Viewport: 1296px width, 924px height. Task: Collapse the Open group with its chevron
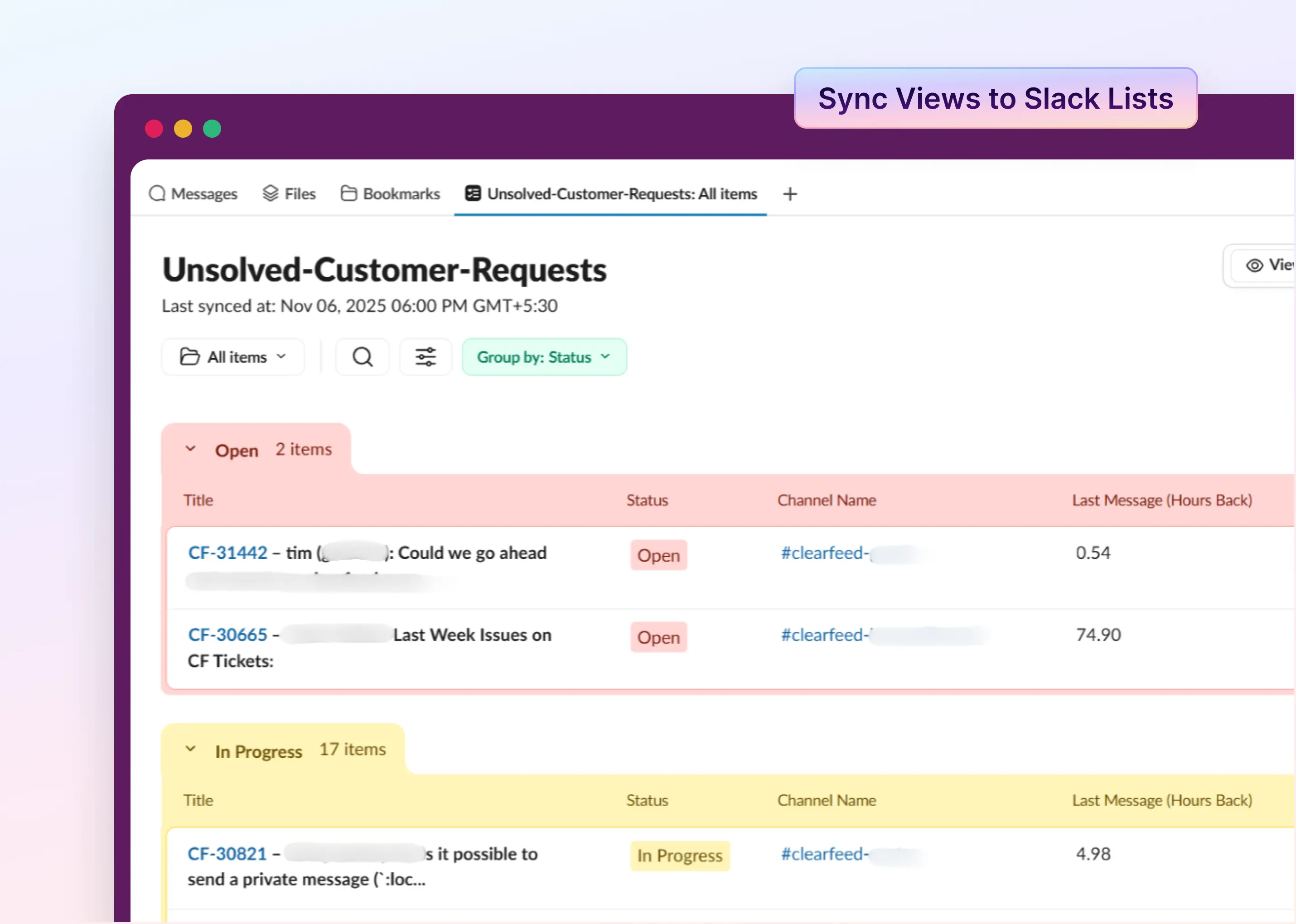(x=190, y=449)
